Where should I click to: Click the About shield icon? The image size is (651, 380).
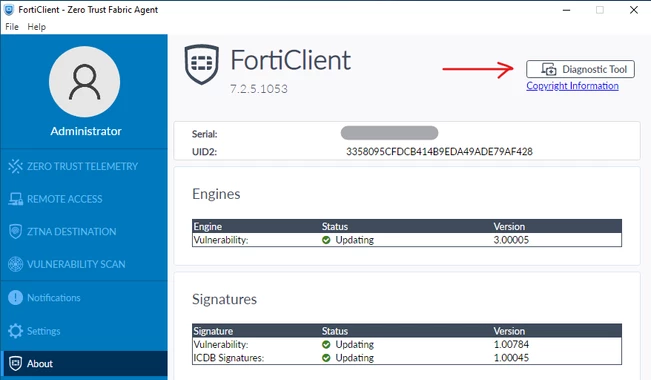pos(15,363)
